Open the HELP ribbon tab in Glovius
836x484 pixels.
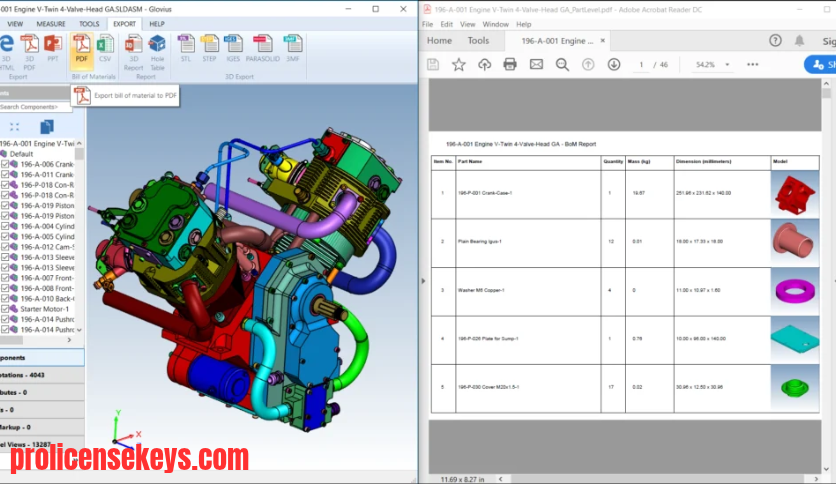coord(157,24)
